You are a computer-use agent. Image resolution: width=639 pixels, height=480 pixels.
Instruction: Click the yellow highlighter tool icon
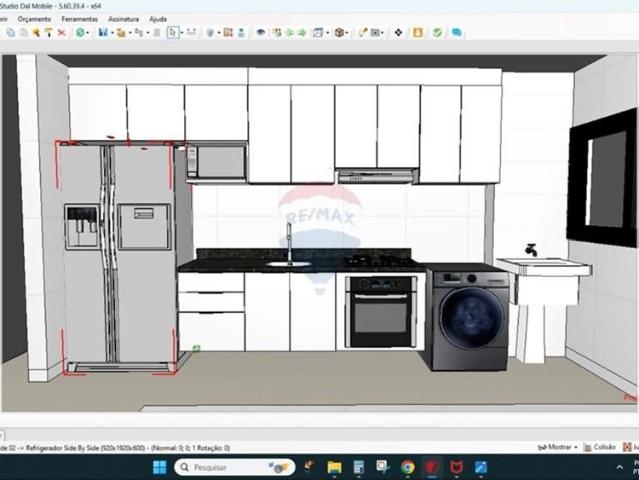pos(36,33)
